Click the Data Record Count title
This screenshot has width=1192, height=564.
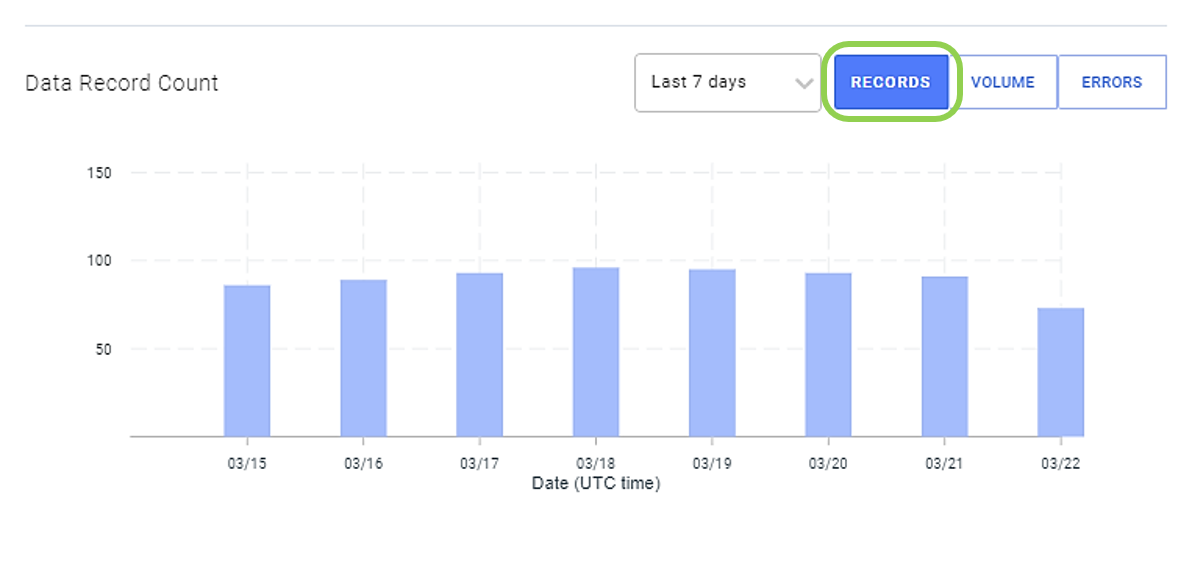click(x=122, y=83)
